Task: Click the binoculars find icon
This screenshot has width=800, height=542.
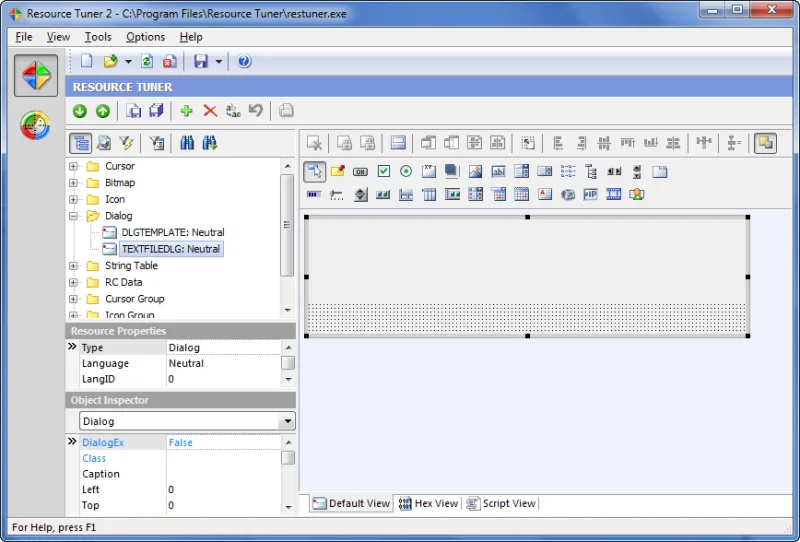Action: point(187,143)
